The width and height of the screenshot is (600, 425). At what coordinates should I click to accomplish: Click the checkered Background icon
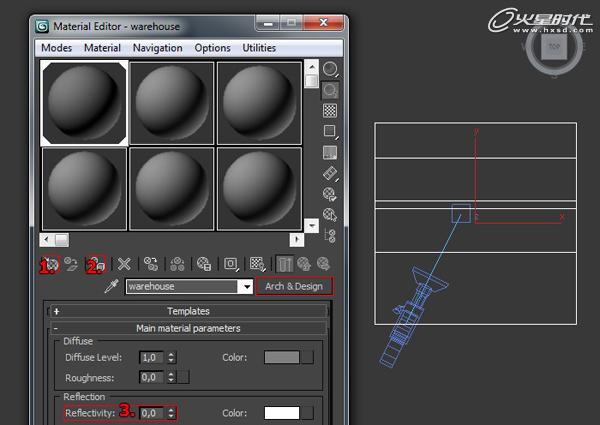330,110
